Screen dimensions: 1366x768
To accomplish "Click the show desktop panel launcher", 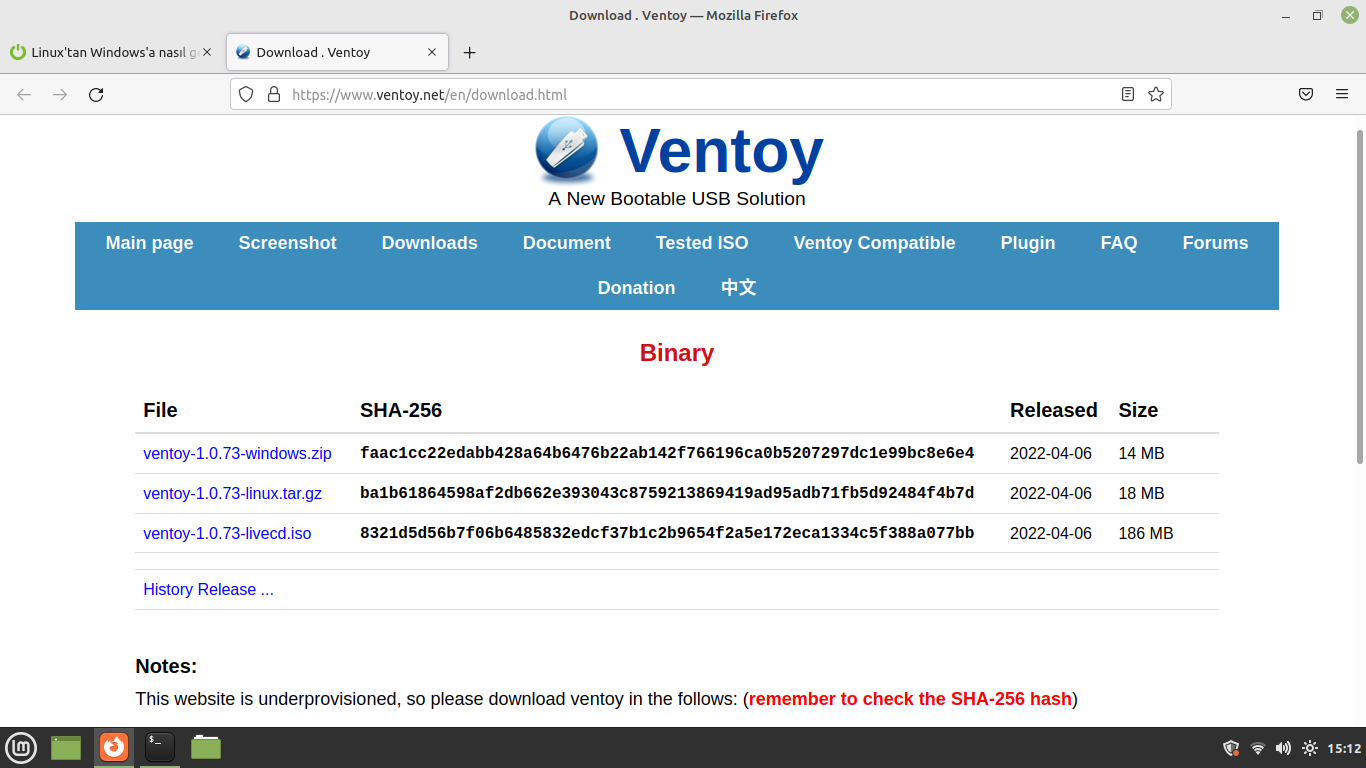I will 66,747.
